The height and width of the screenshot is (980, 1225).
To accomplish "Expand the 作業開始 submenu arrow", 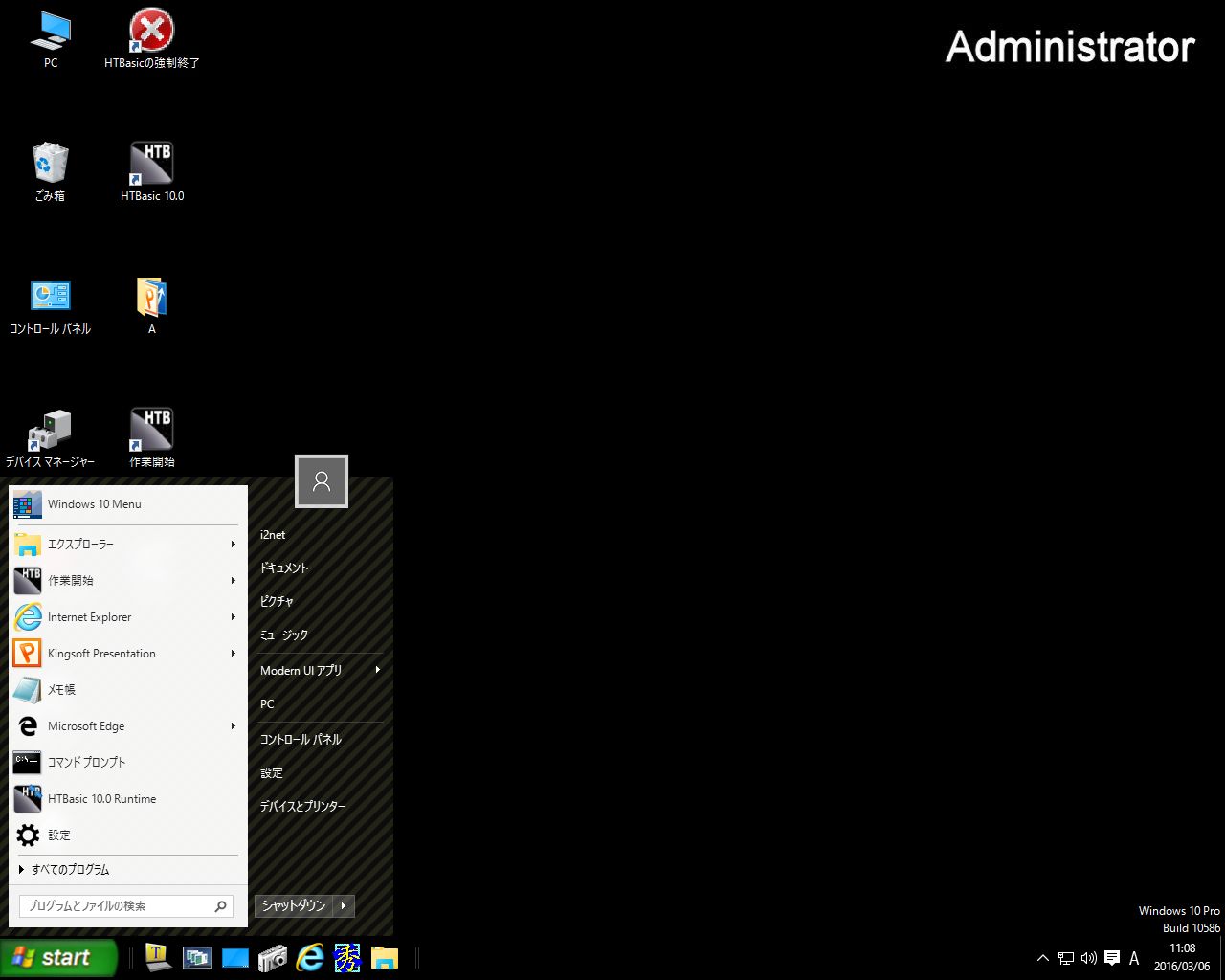I will tap(233, 581).
